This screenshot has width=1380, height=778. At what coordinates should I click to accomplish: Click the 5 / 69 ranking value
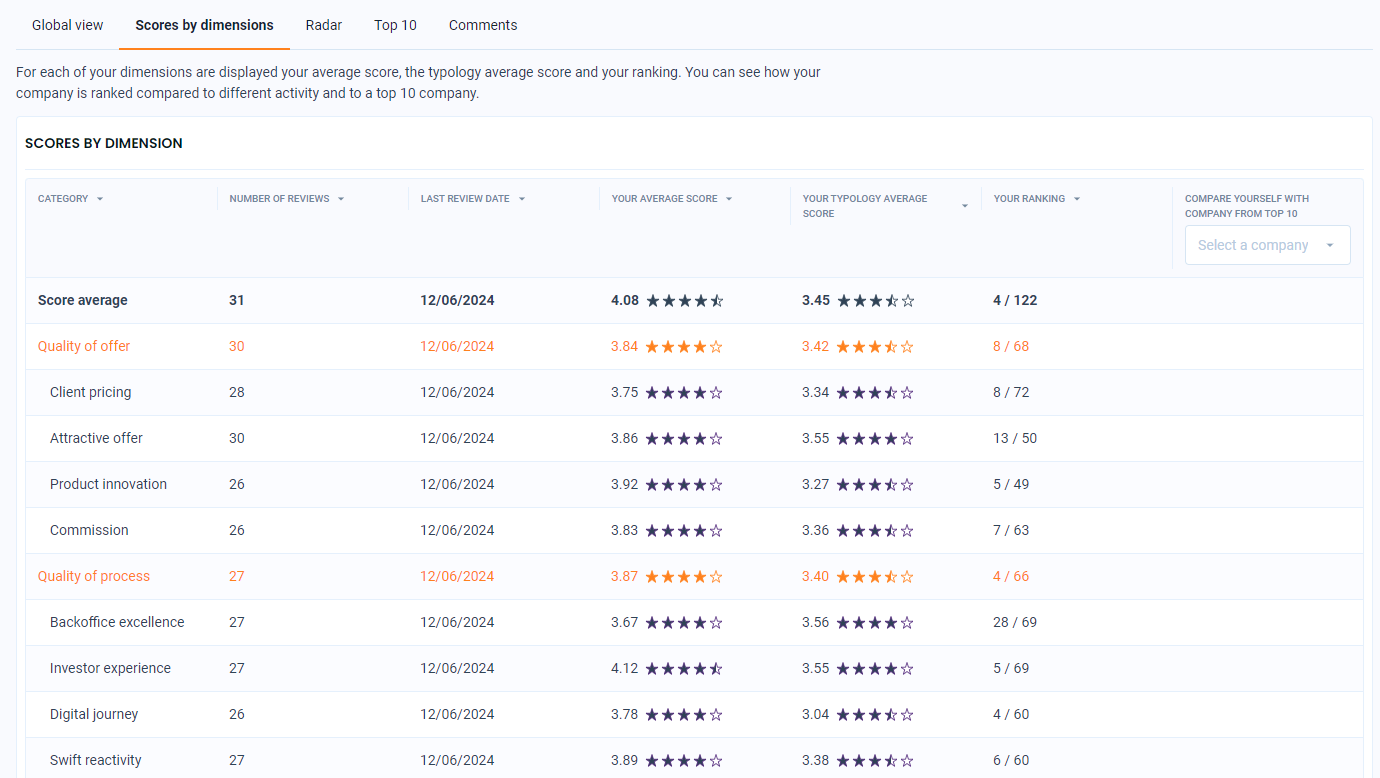(x=1011, y=668)
